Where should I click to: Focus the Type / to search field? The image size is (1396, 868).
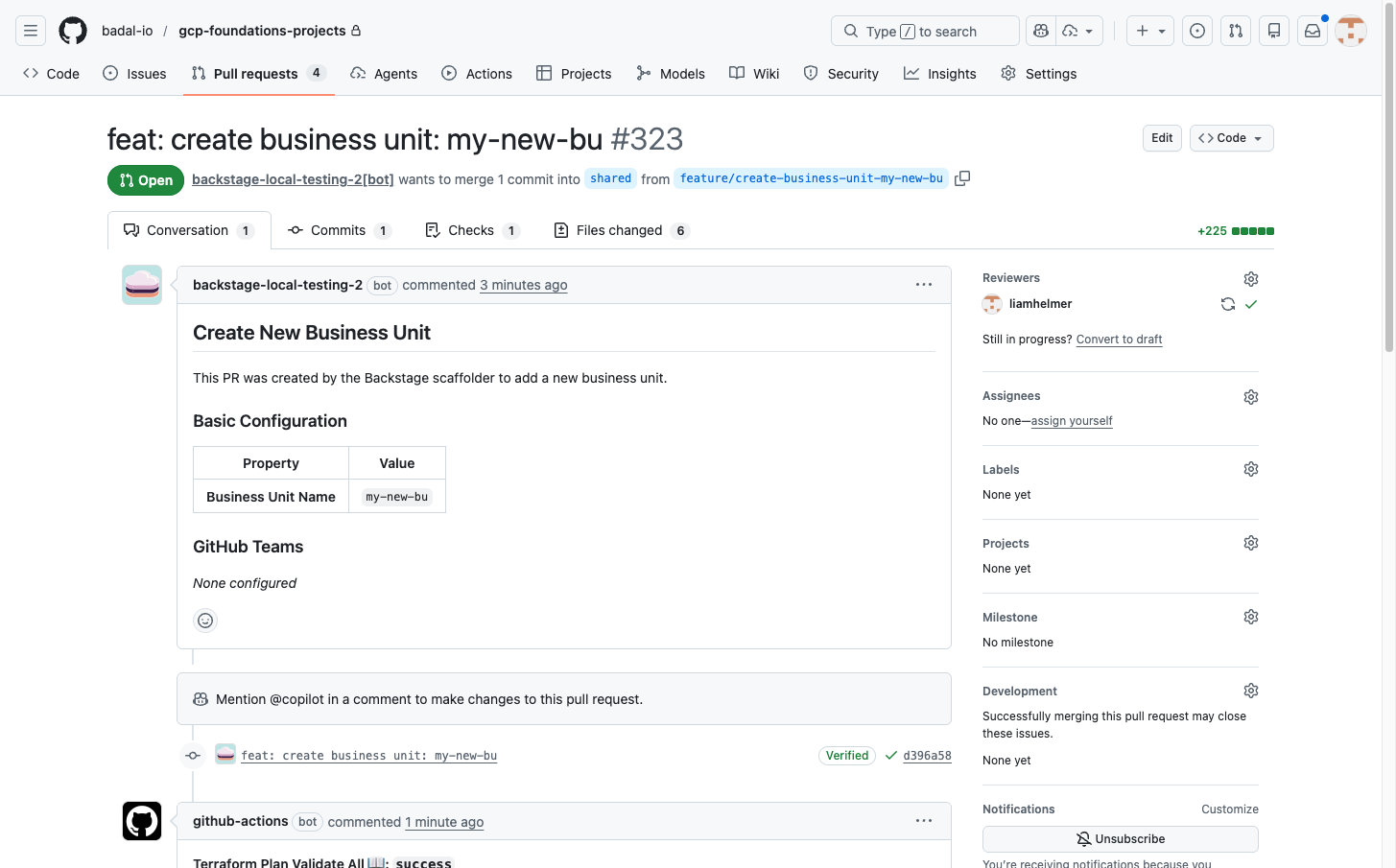coord(925,31)
